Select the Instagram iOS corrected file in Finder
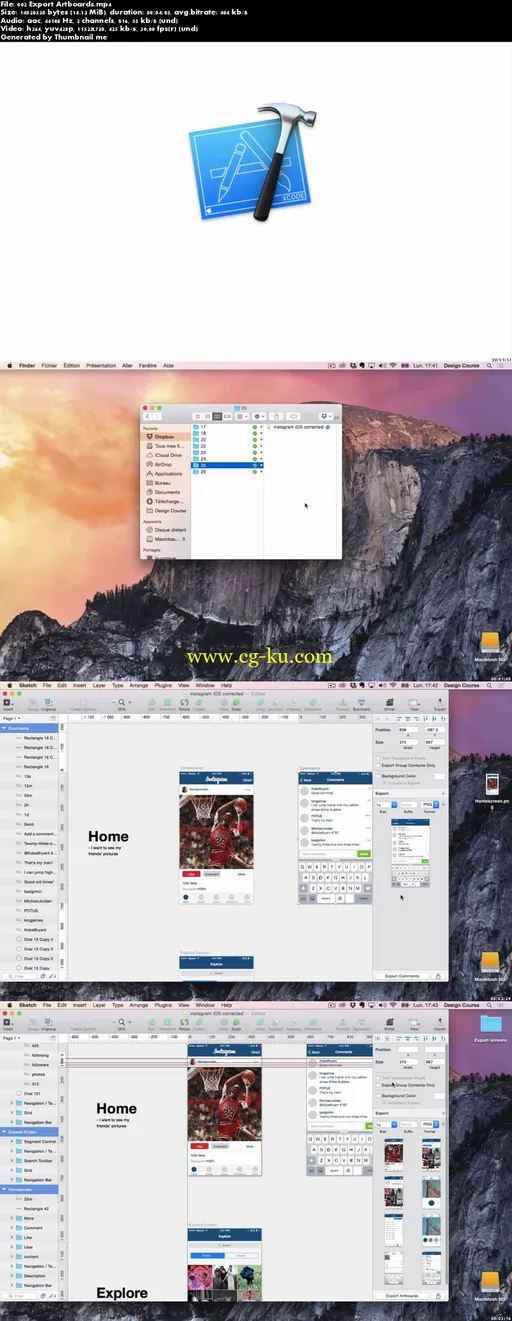Viewport: 512px width, 1321px height. (300, 427)
